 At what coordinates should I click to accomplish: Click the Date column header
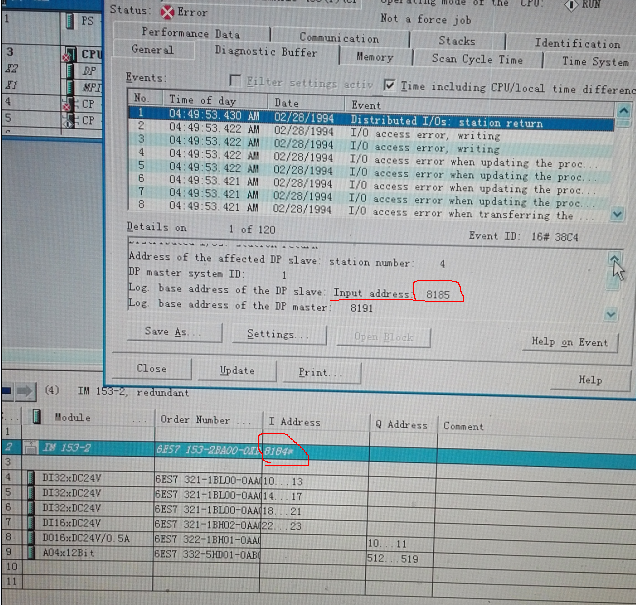(x=306, y=103)
